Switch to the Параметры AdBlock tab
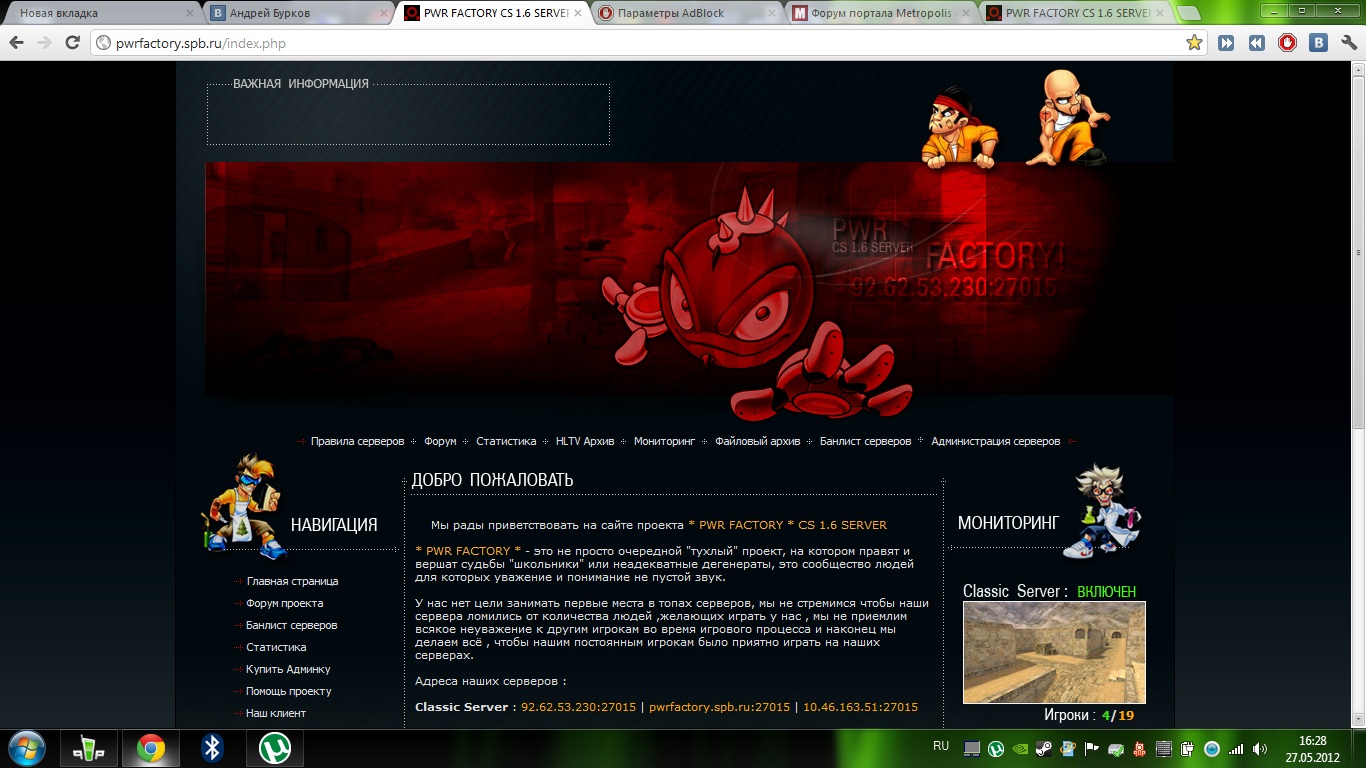Viewport: 1366px width, 768px height. click(x=680, y=14)
